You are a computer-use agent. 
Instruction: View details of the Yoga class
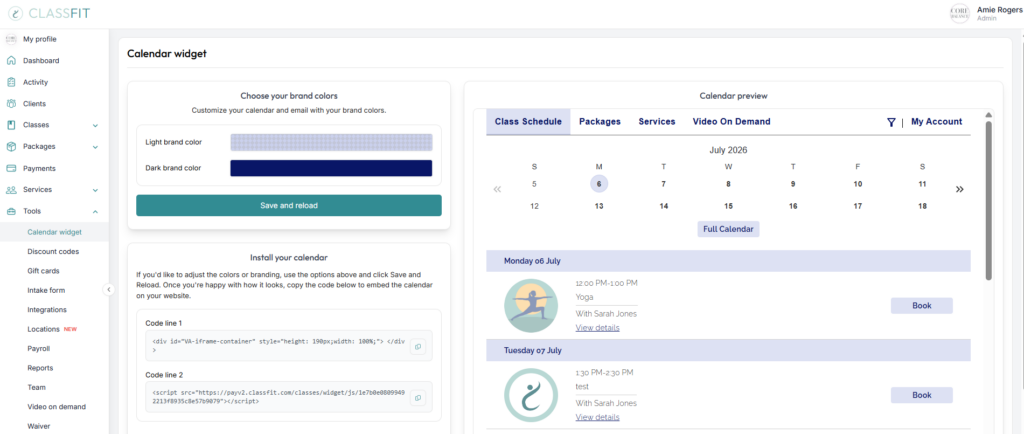(x=598, y=328)
